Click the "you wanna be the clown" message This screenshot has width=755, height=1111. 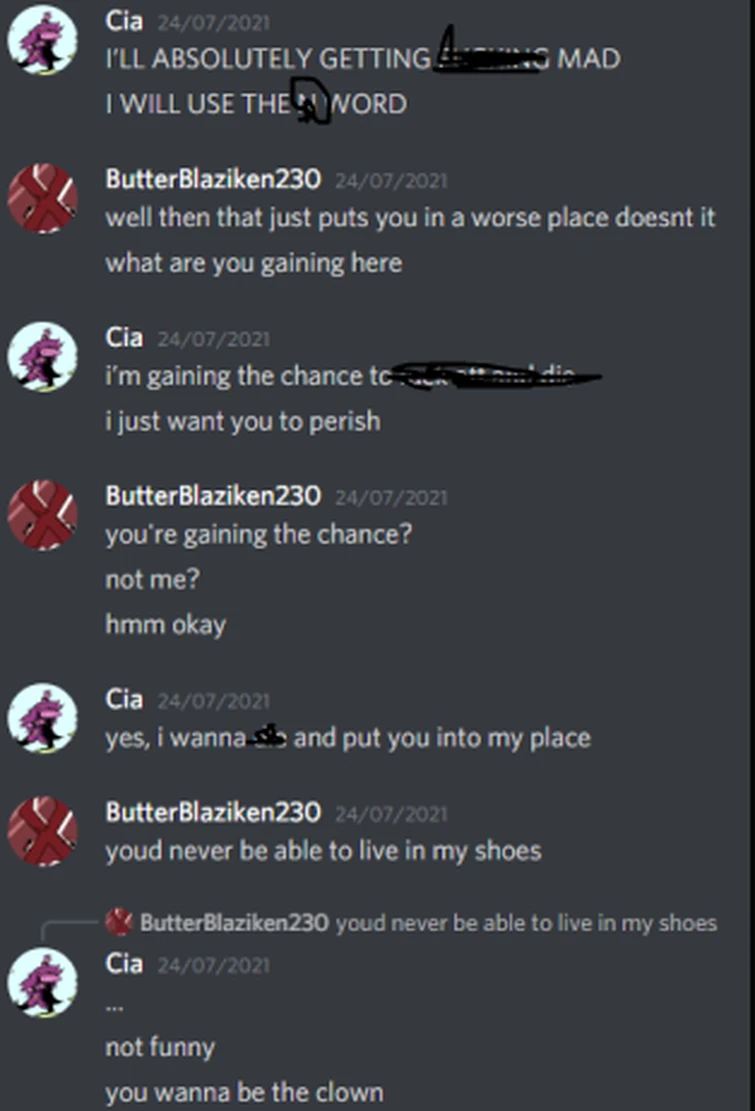244,1092
